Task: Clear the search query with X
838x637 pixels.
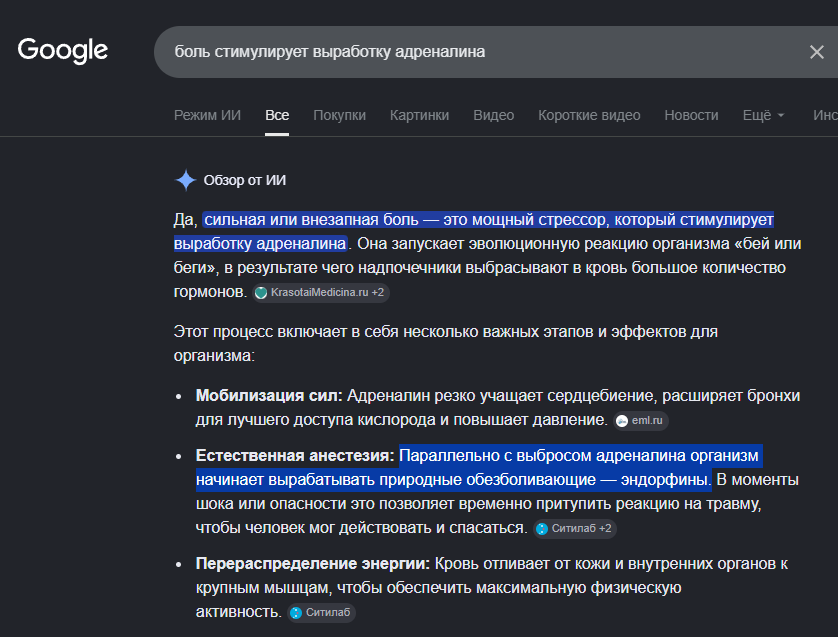Action: coord(816,52)
